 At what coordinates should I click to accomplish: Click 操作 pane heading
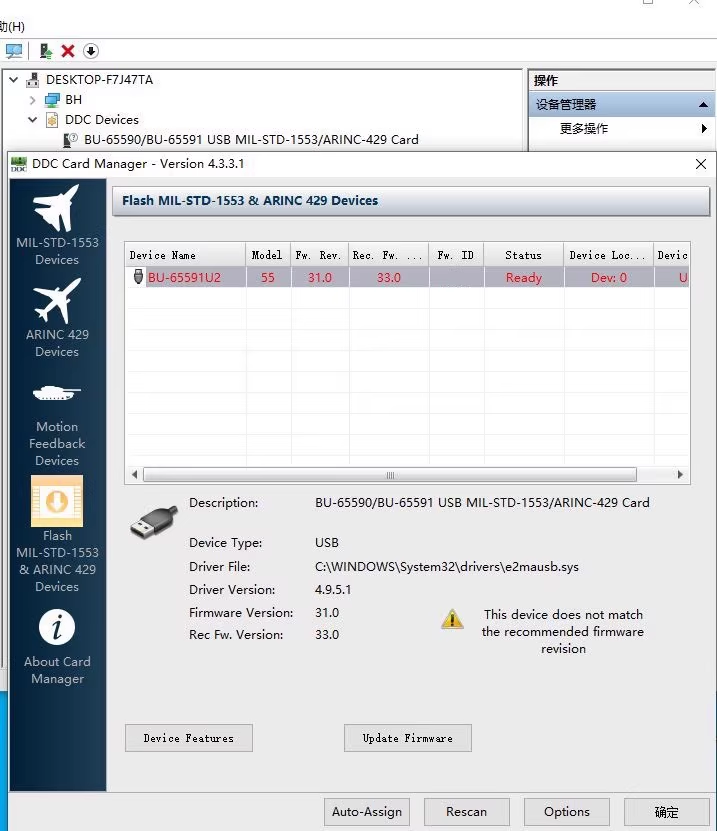[x=545, y=81]
